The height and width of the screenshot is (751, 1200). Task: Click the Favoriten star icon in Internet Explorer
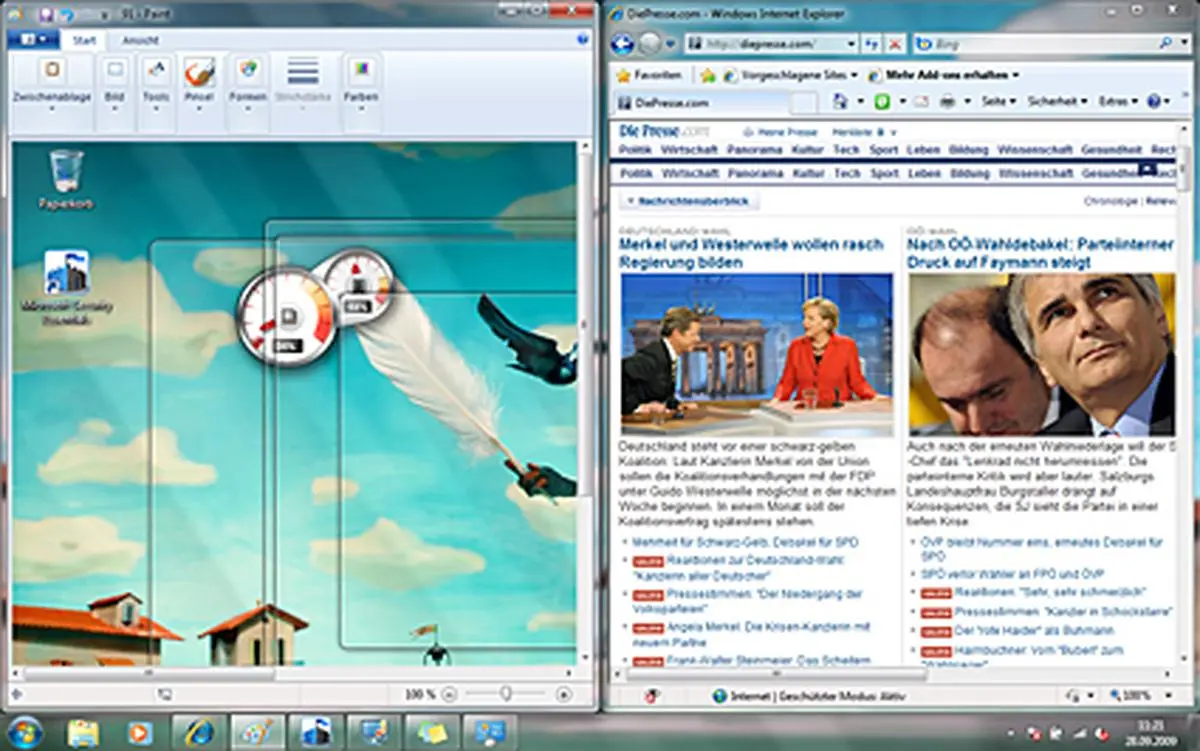pyautogui.click(x=624, y=74)
